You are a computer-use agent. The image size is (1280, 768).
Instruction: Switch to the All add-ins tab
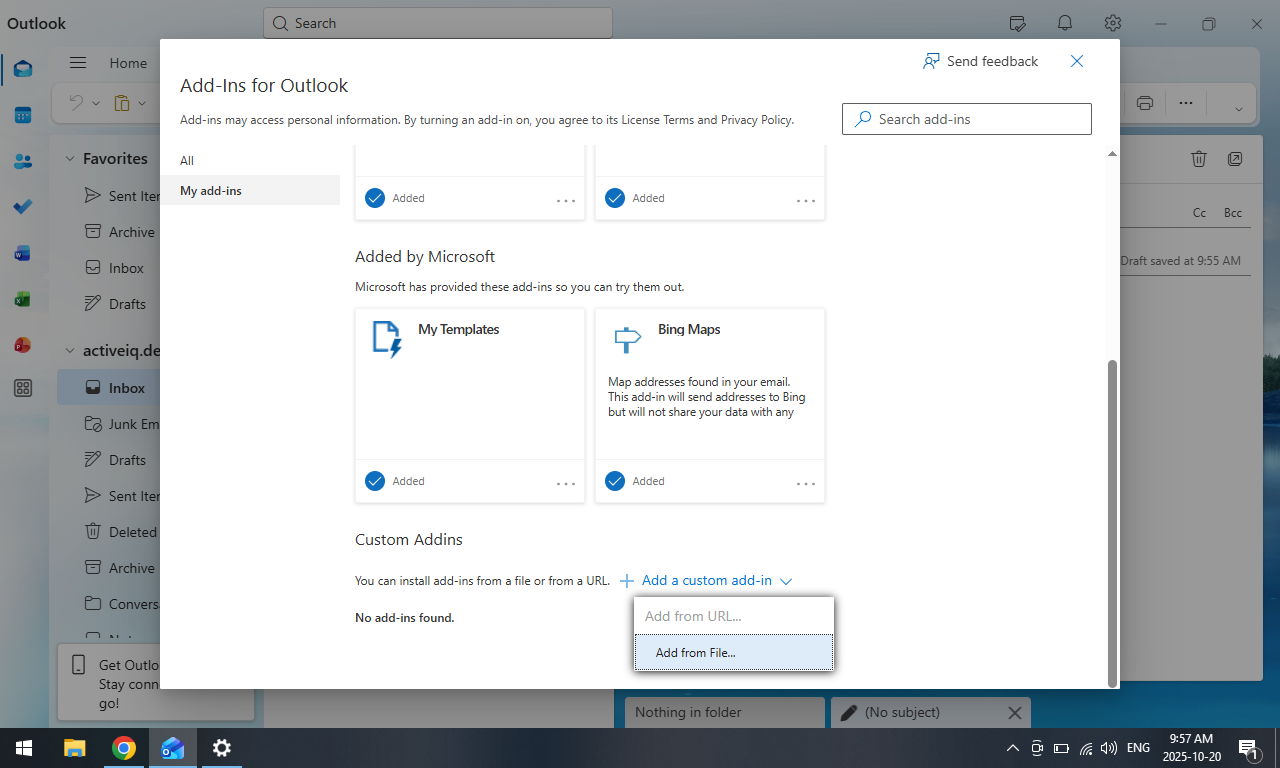pyautogui.click(x=187, y=161)
